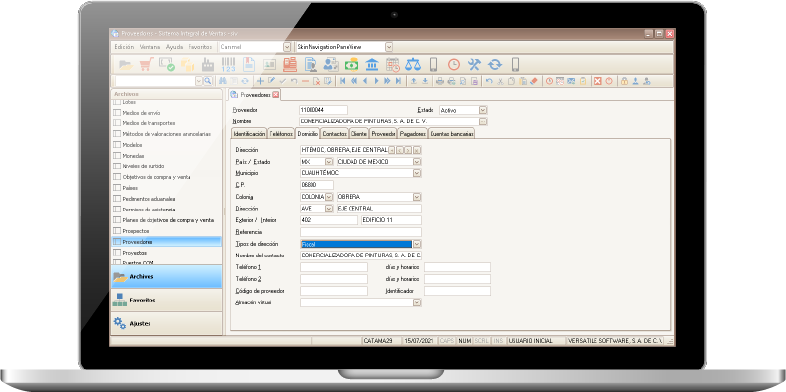Click the printer icon in small toolbar
This screenshot has width=786, height=392.
(440, 81)
